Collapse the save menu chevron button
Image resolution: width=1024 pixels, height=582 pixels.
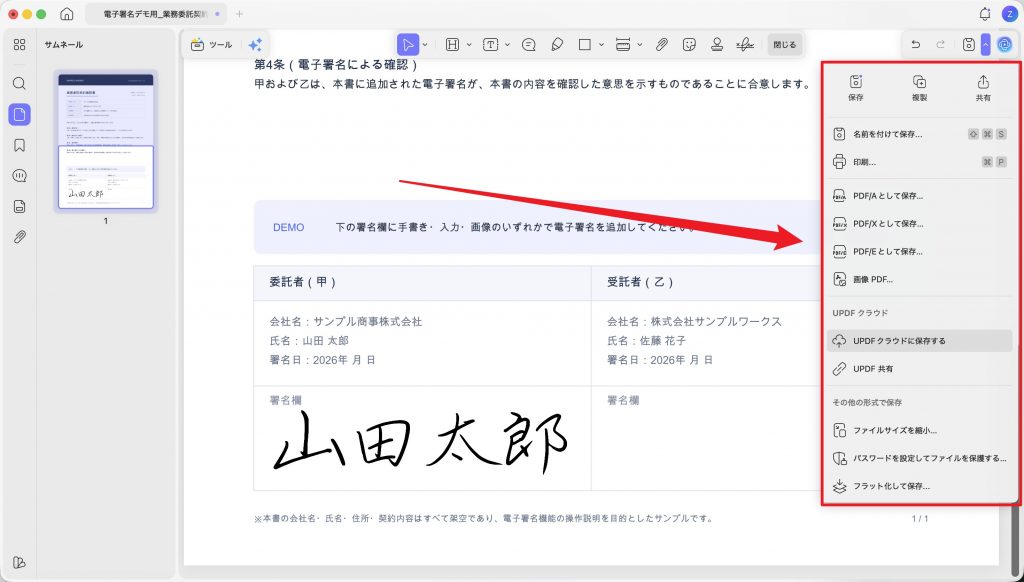click(x=985, y=44)
